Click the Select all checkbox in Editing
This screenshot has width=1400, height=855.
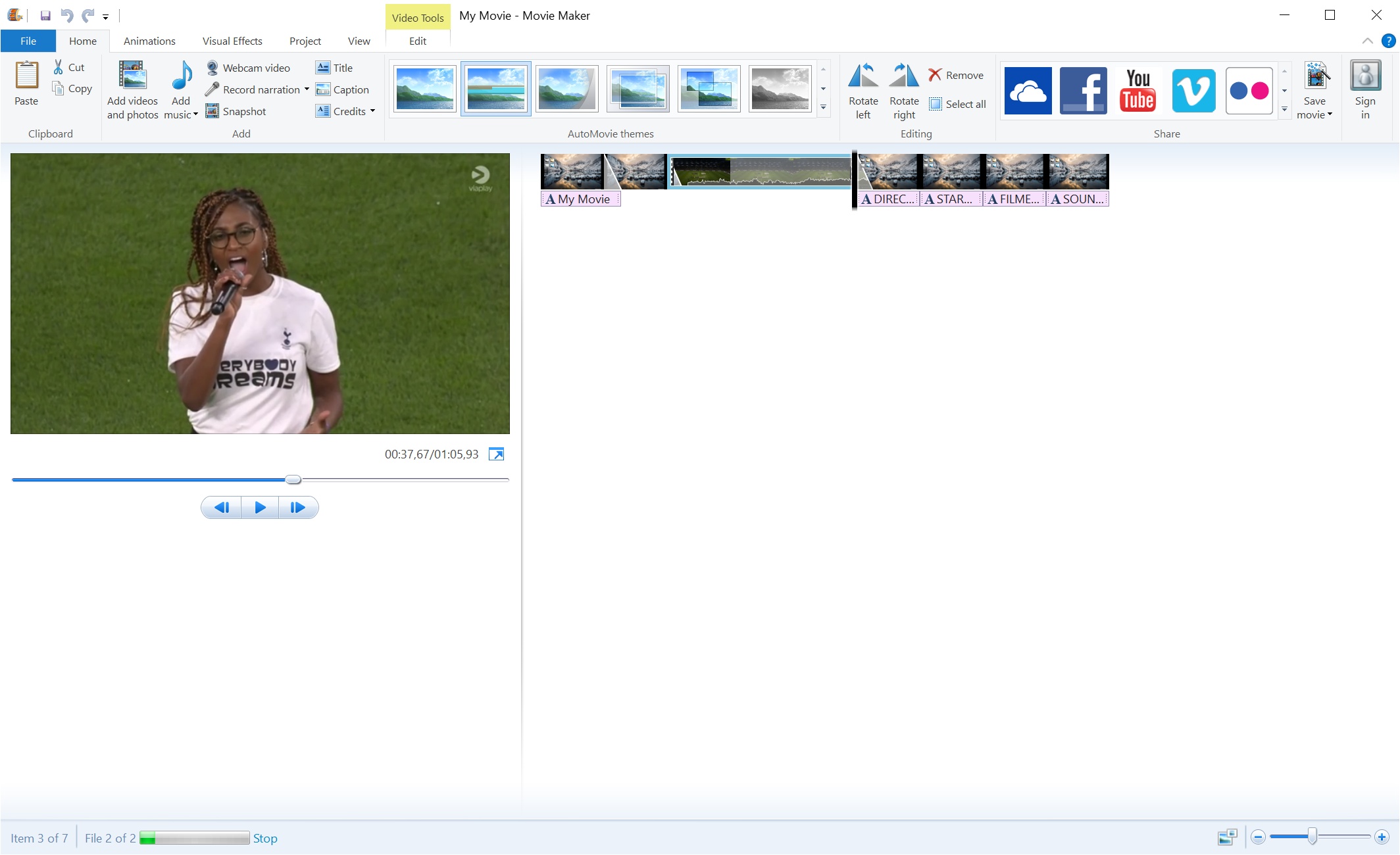click(936, 102)
